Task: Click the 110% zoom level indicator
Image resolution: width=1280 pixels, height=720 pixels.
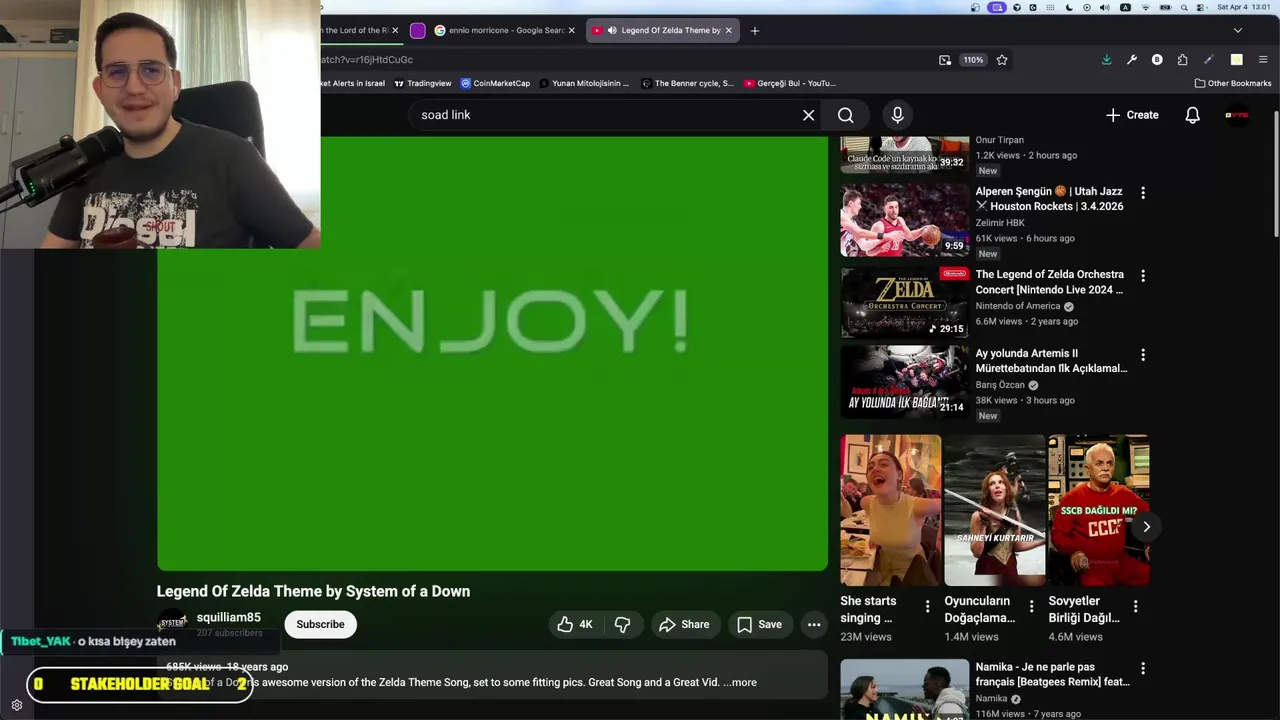Action: point(973,60)
